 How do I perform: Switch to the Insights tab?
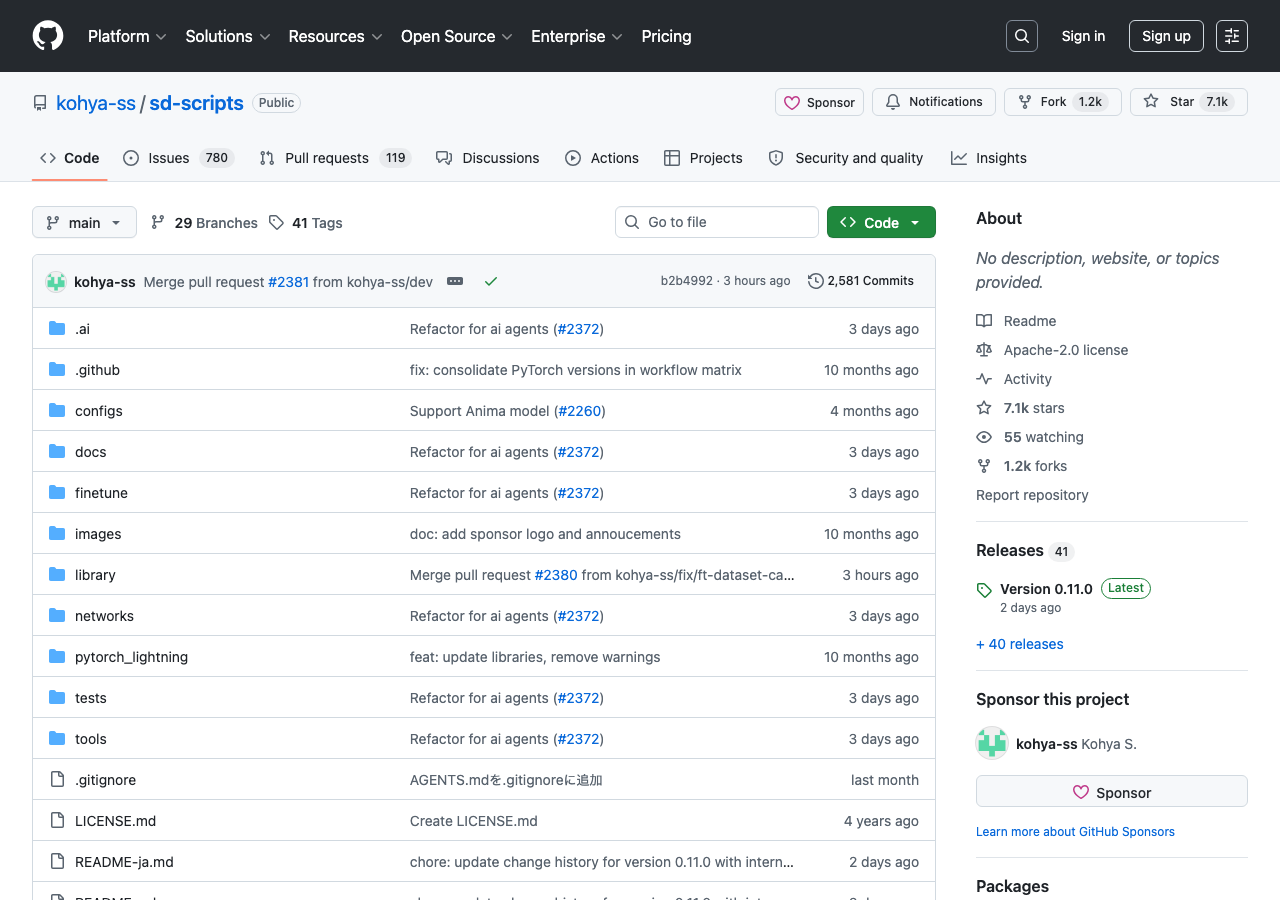tap(989, 158)
